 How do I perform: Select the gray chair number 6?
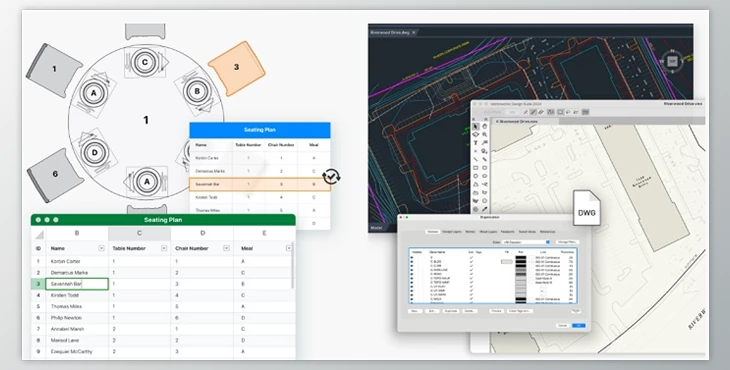54,175
